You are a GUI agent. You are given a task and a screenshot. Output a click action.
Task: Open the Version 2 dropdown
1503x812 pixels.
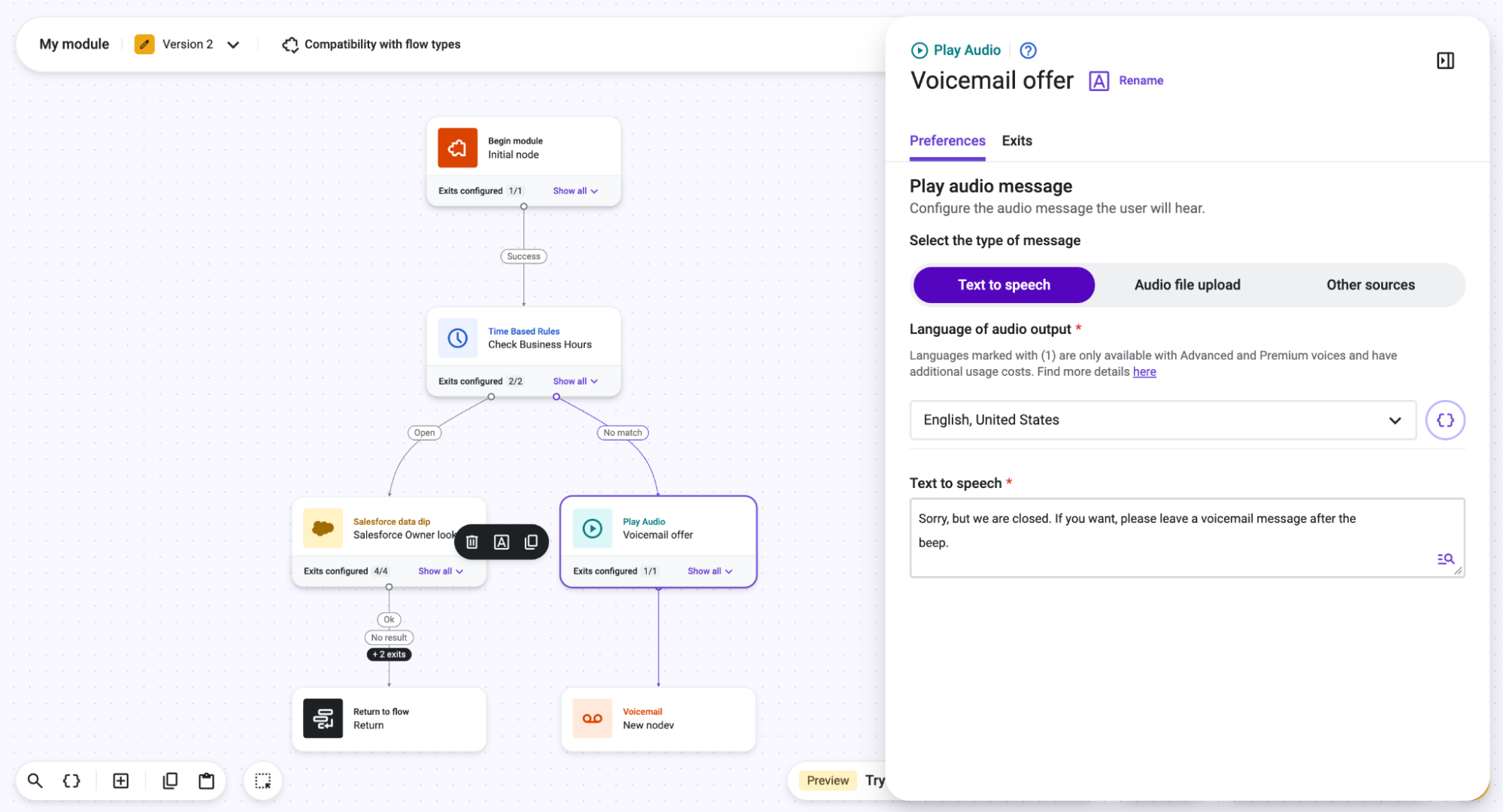tap(233, 44)
